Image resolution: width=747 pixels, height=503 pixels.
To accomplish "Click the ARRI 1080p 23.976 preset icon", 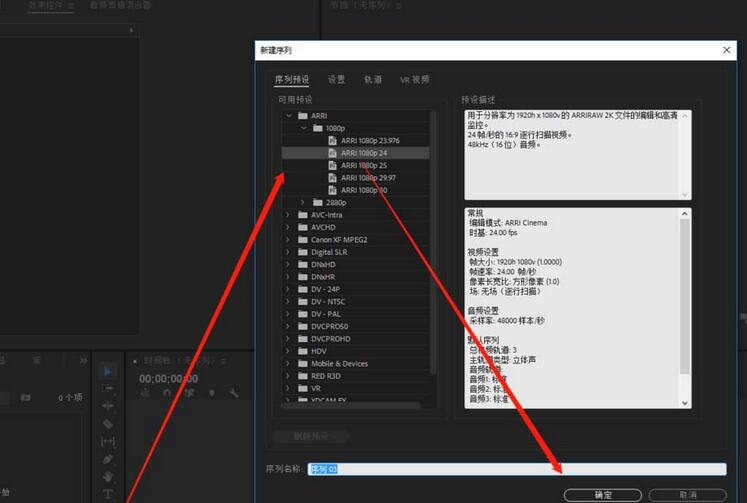I will click(x=333, y=141).
